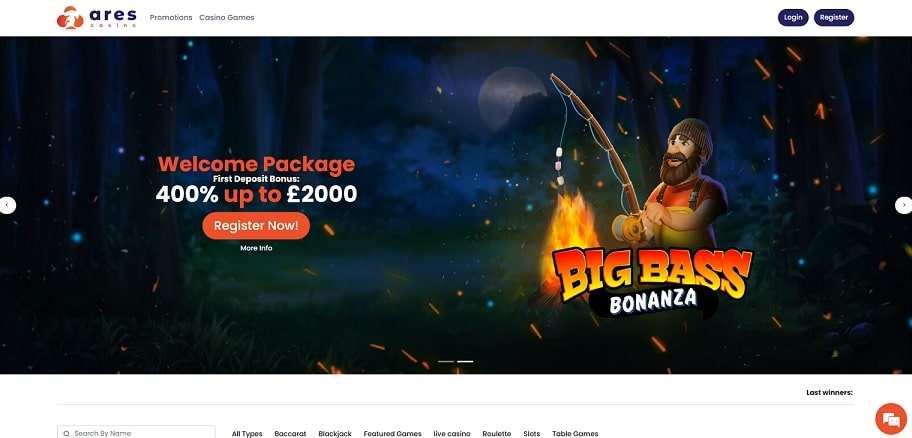The width and height of the screenshot is (912, 438).
Task: Filter games by Blackjack
Action: pyautogui.click(x=335, y=433)
